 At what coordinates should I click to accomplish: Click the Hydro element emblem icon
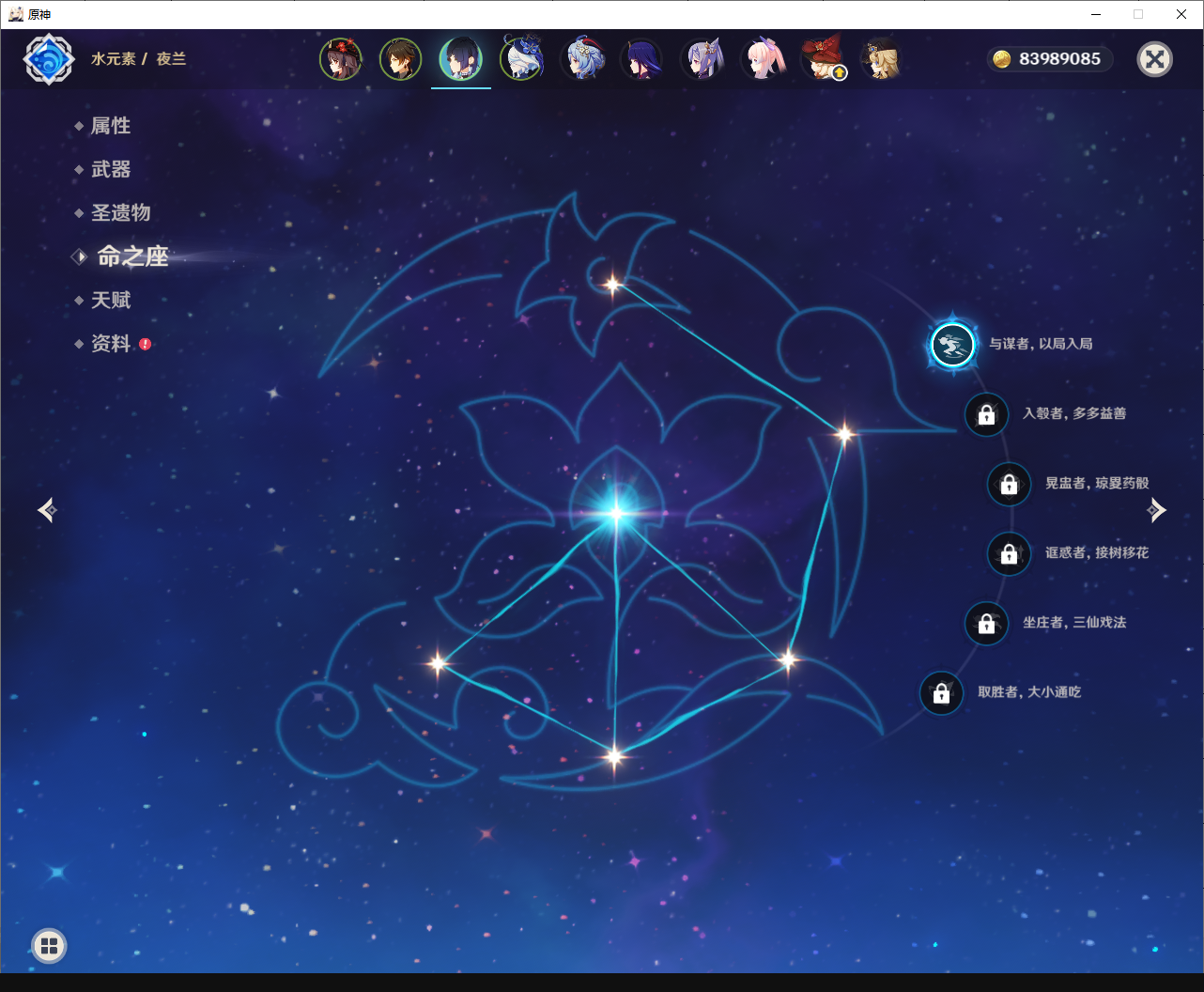coord(49,59)
